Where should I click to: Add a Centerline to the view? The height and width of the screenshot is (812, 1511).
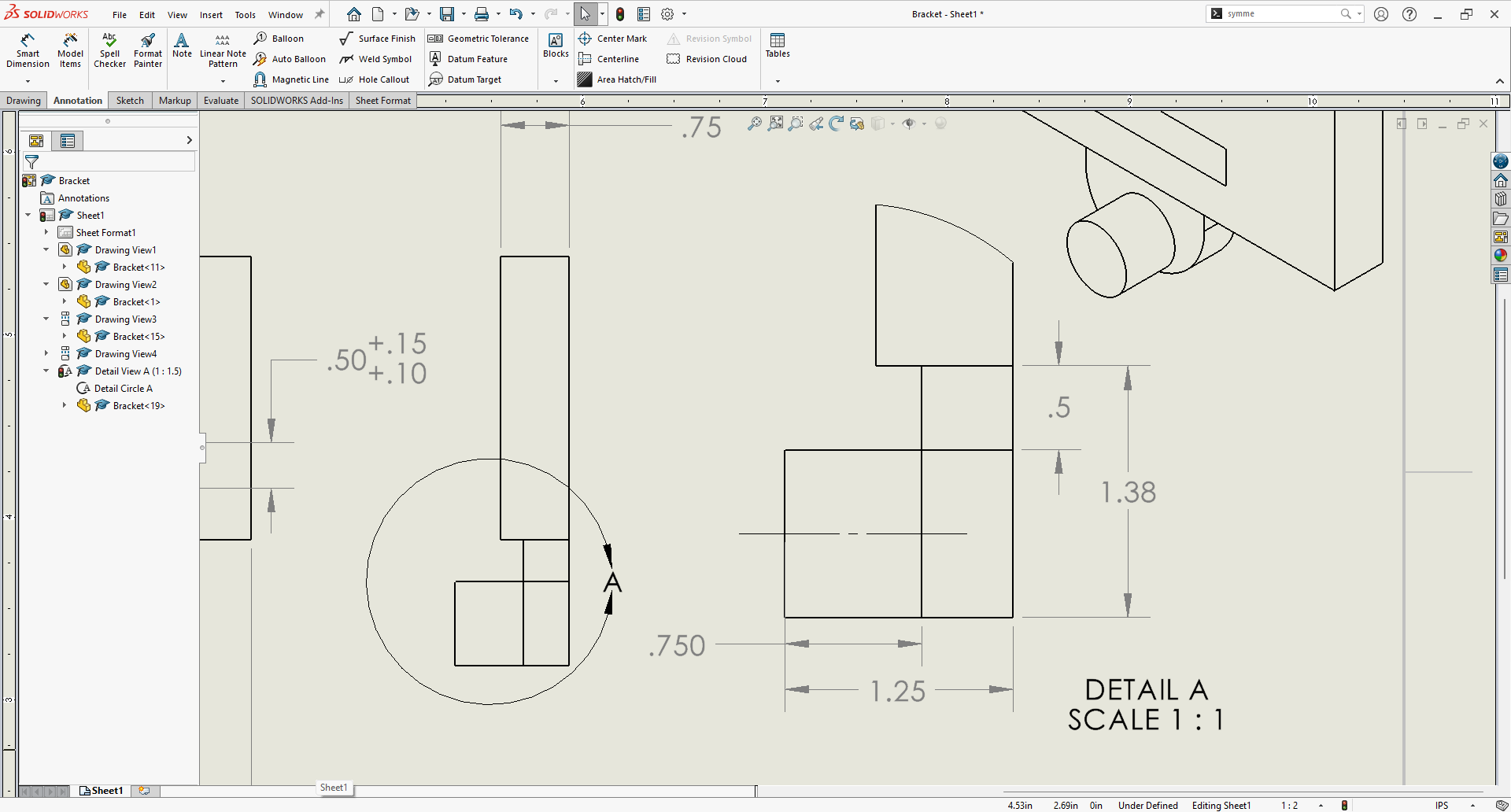[608, 59]
